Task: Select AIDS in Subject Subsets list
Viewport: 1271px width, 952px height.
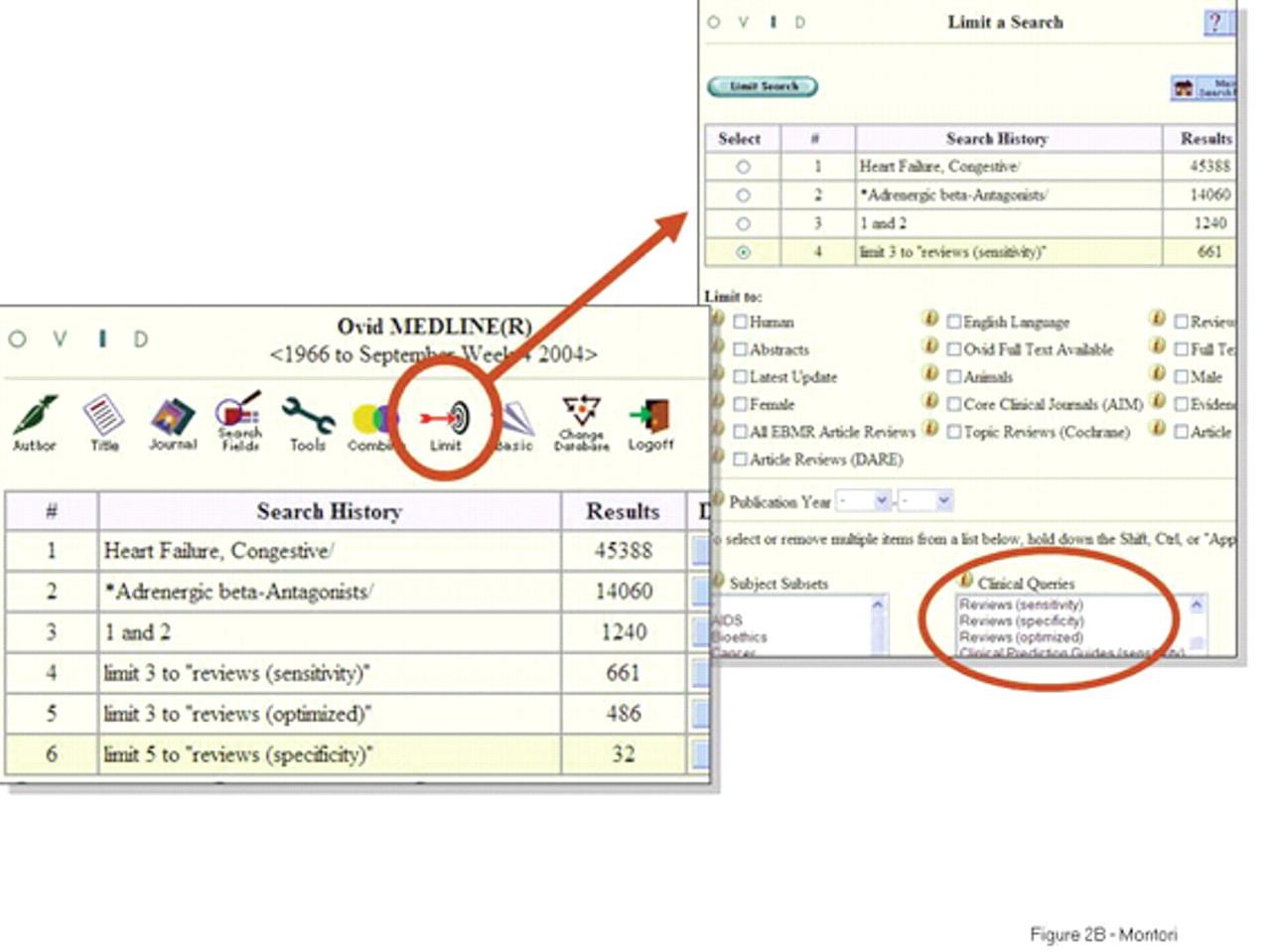Action: click(728, 619)
